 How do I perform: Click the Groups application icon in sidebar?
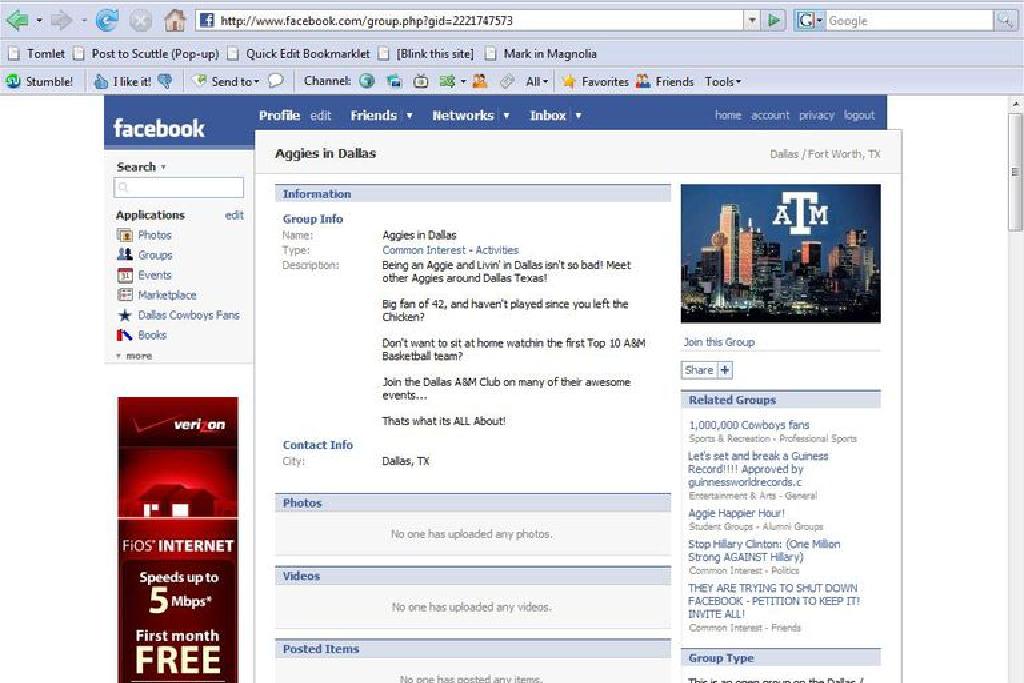[x=125, y=255]
